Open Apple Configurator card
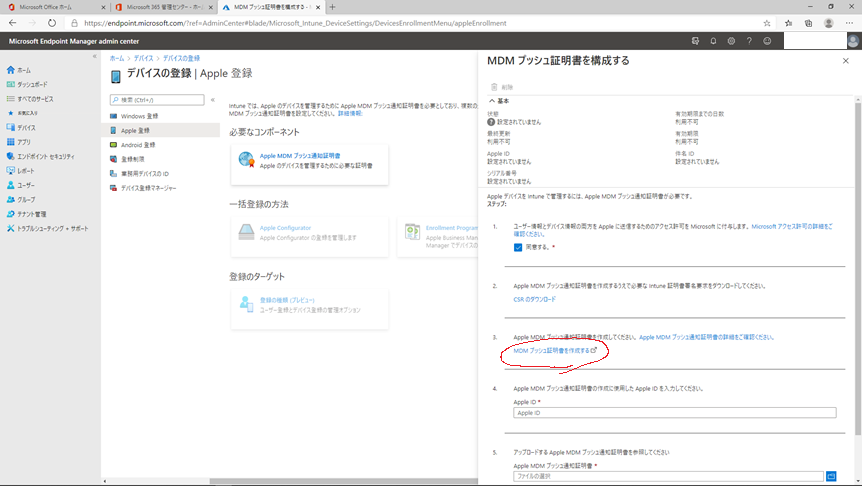This screenshot has height=486, width=862. point(310,236)
